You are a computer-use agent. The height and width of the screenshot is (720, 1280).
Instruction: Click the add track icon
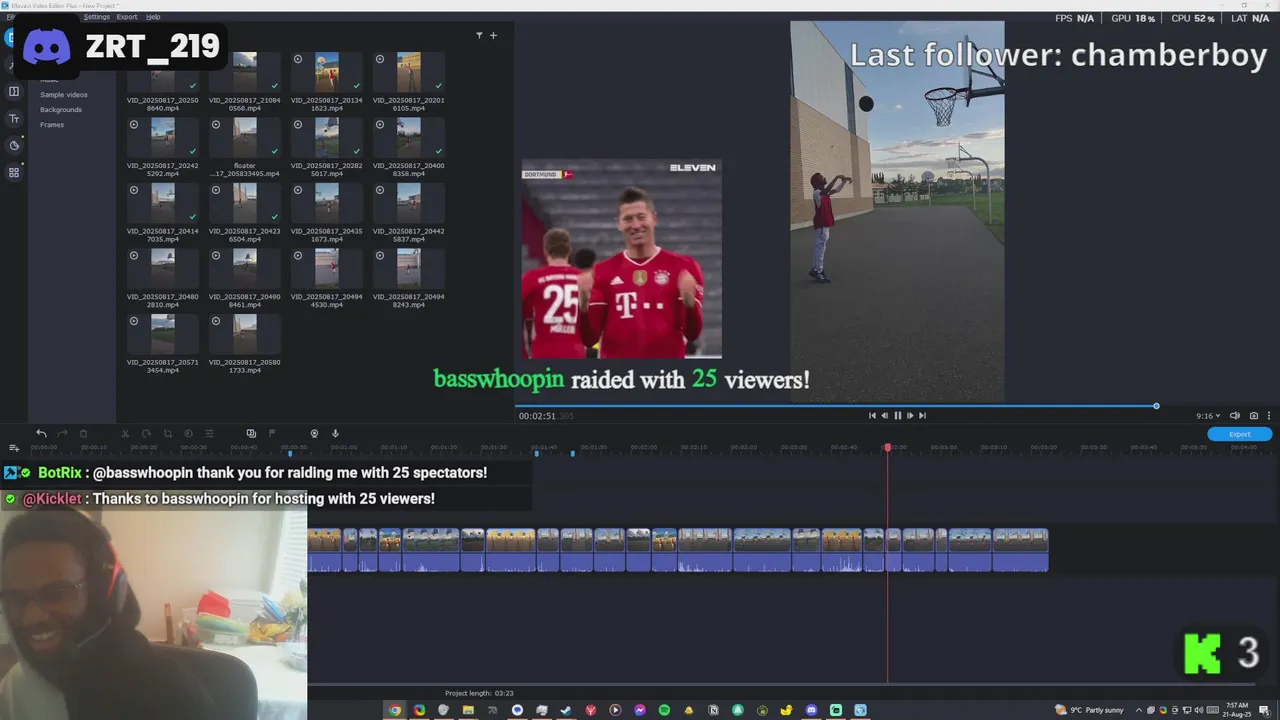pos(14,448)
